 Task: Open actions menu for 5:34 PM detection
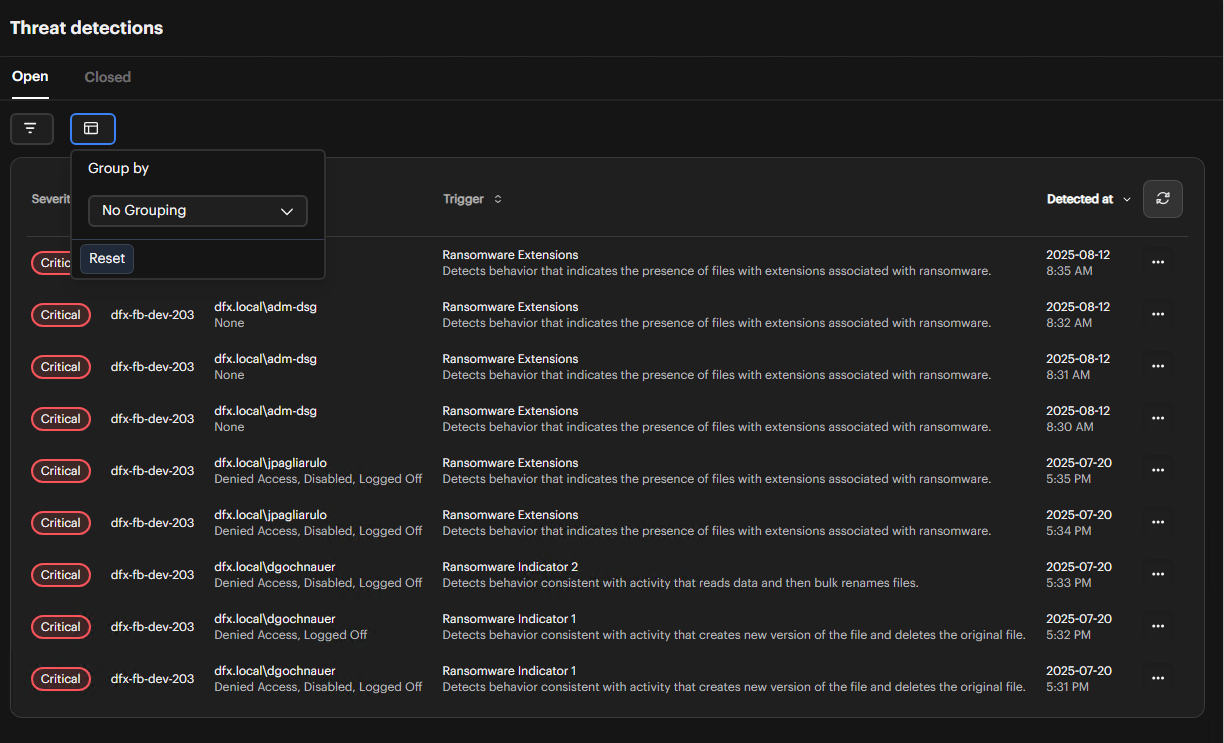1158,522
